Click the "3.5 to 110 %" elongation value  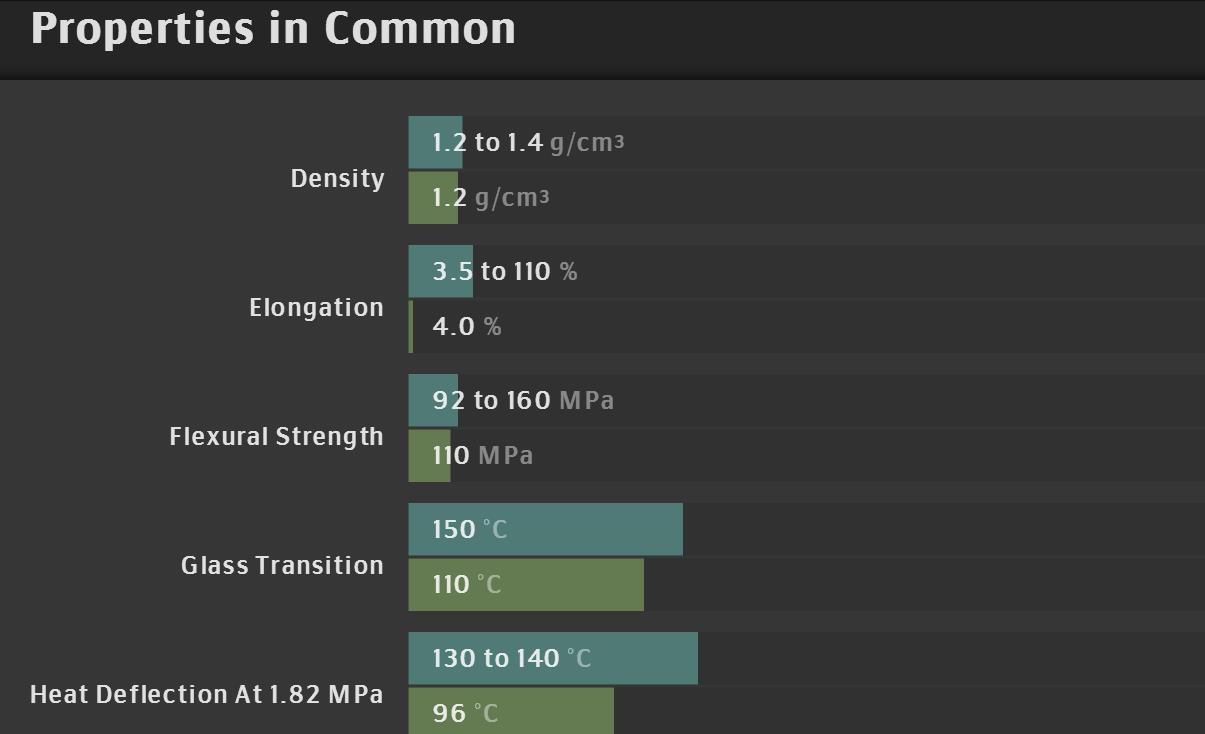coord(504,272)
